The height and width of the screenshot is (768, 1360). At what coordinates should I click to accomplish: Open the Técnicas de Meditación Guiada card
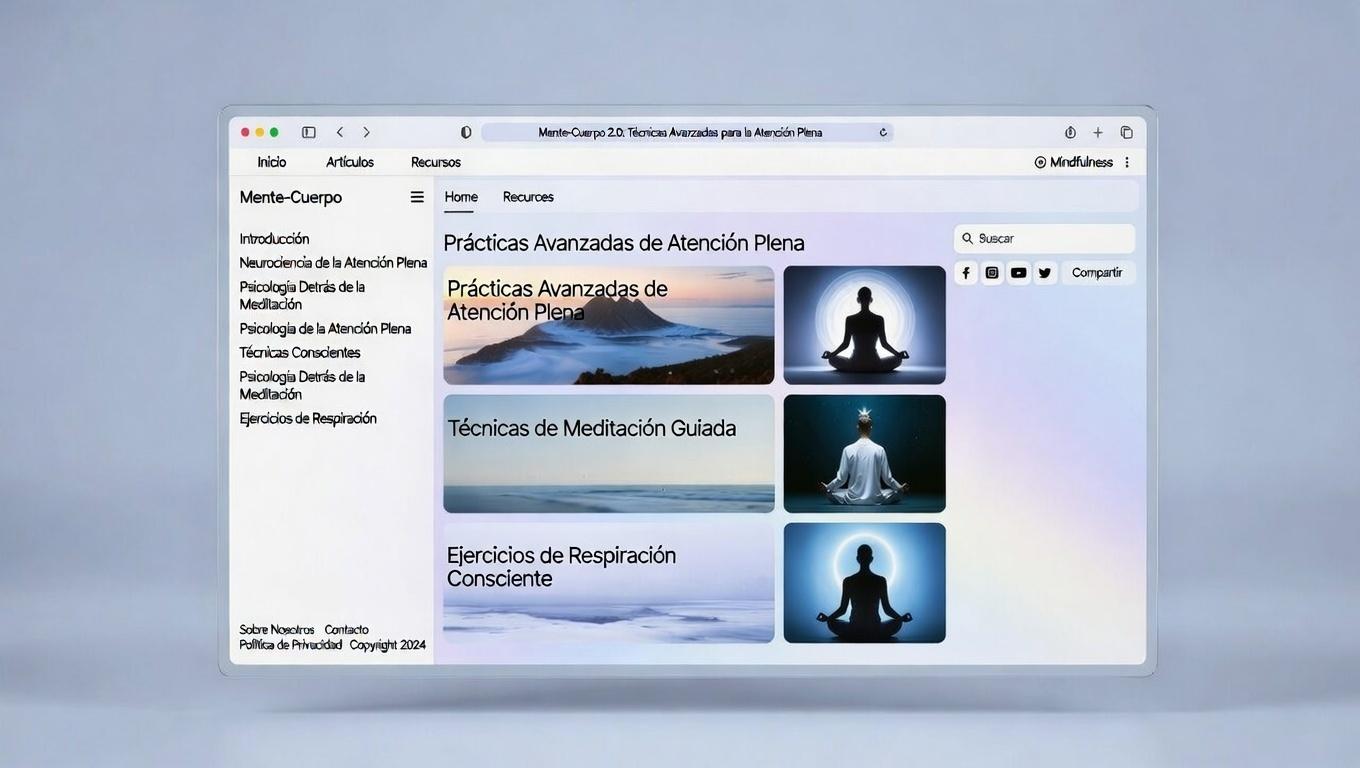pos(608,453)
